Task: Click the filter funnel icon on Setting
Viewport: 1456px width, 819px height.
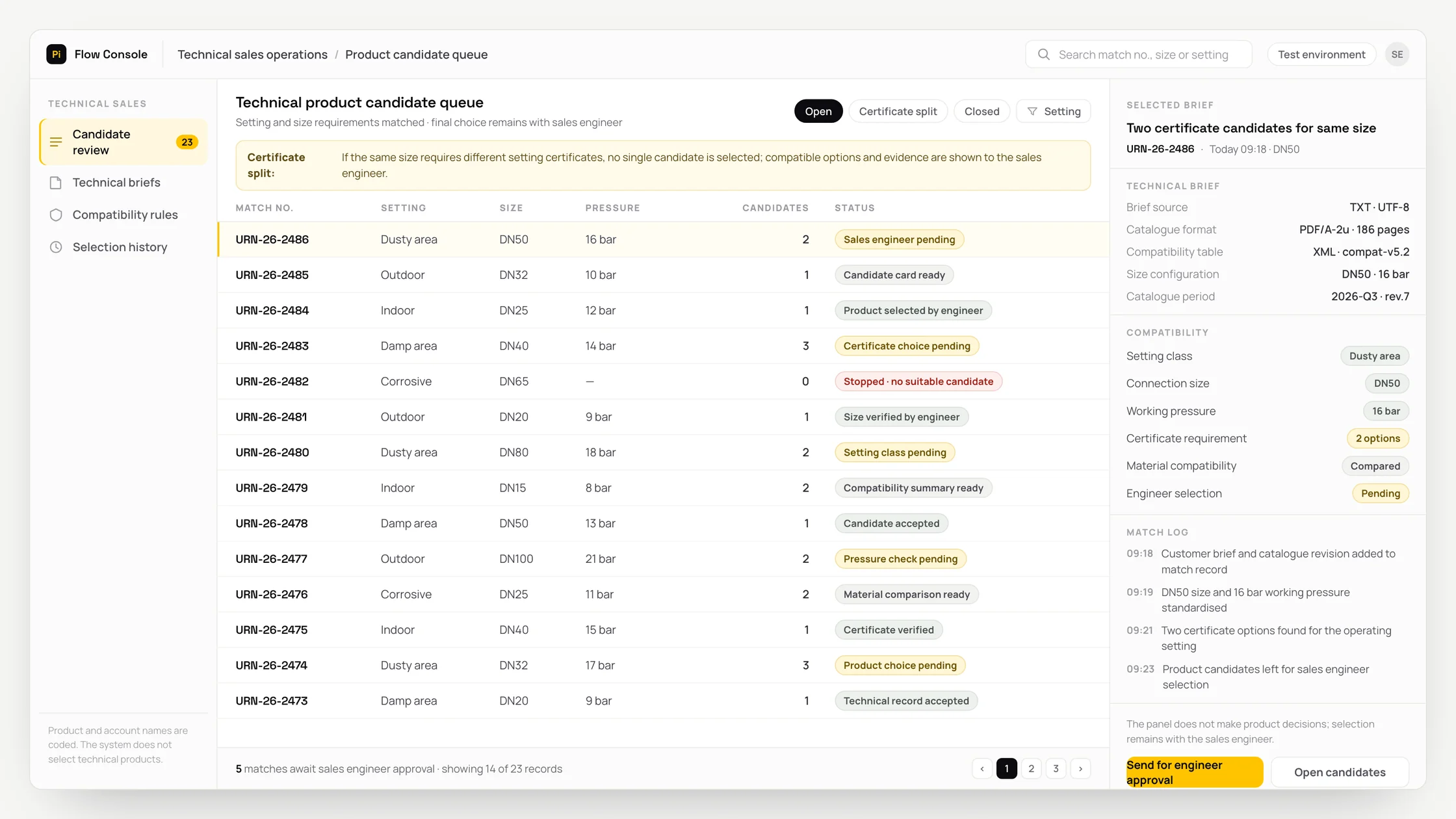Action: [1032, 112]
